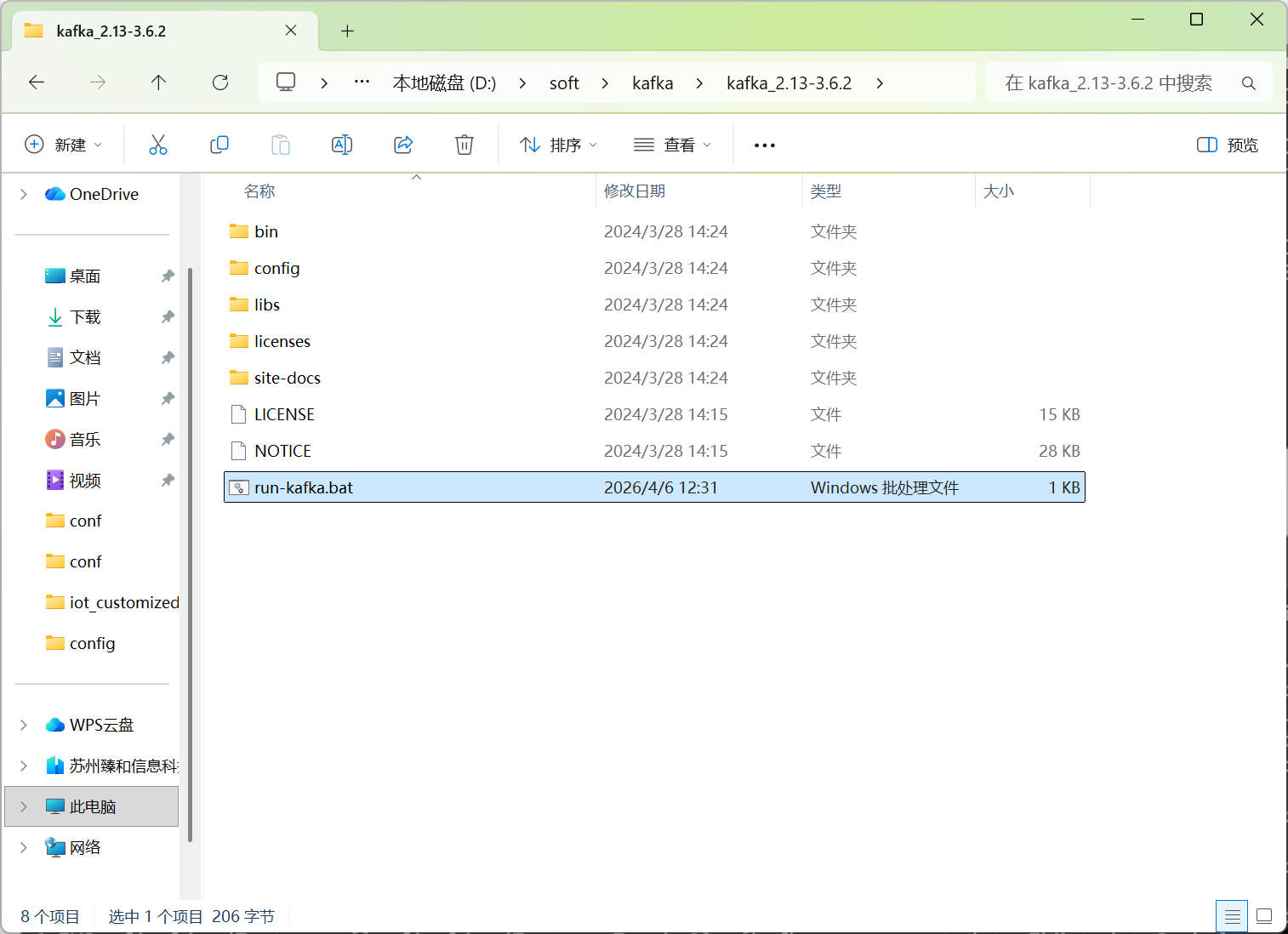This screenshot has height=934, width=1288.
Task: Click the This PC monitor icon in address bar
Action: click(286, 83)
